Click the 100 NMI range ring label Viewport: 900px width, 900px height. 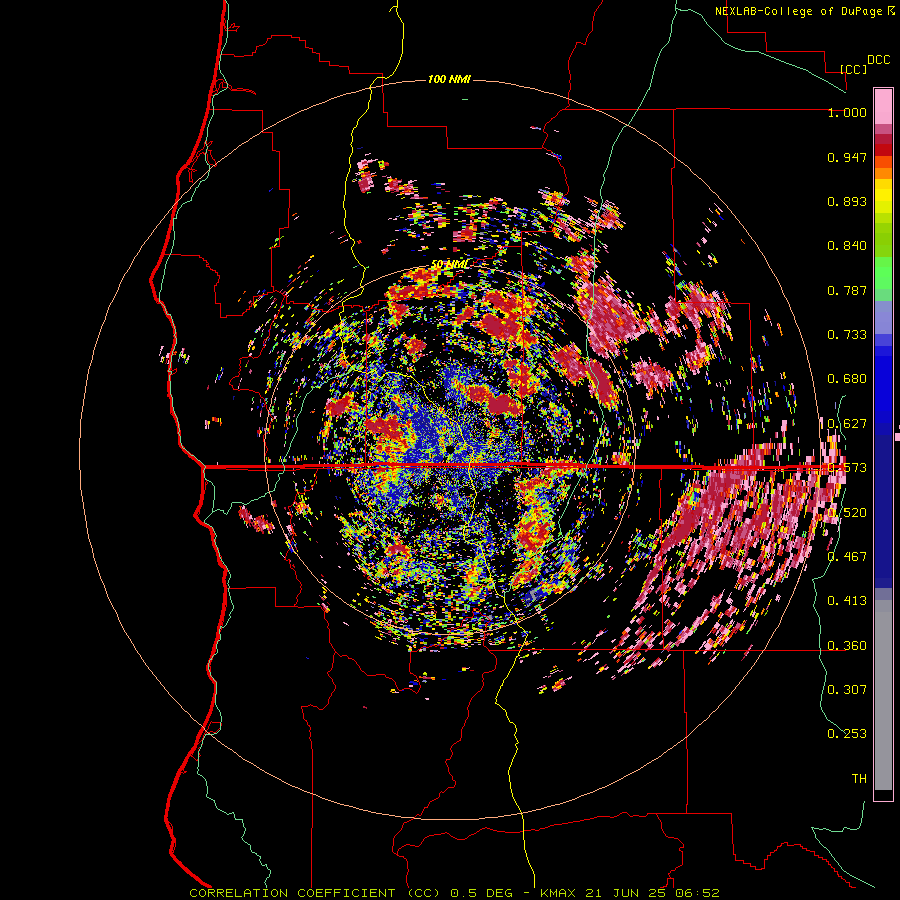coord(449,79)
